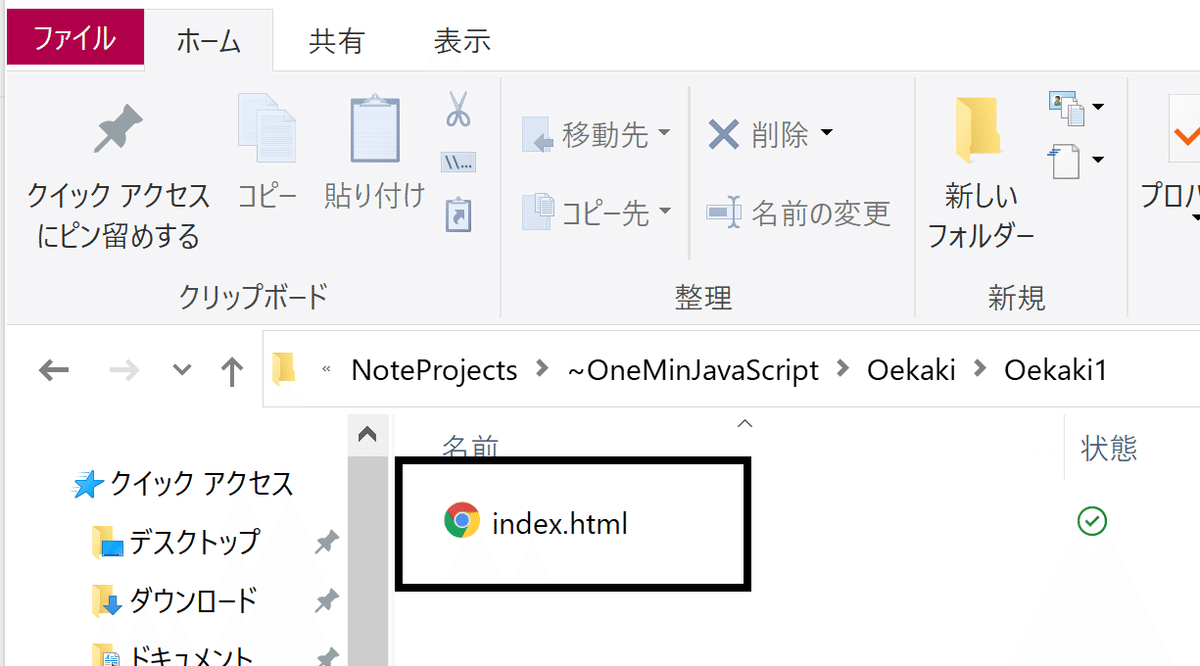Click the Paste shortcut icon
The height and width of the screenshot is (666, 1200).
coord(458,213)
